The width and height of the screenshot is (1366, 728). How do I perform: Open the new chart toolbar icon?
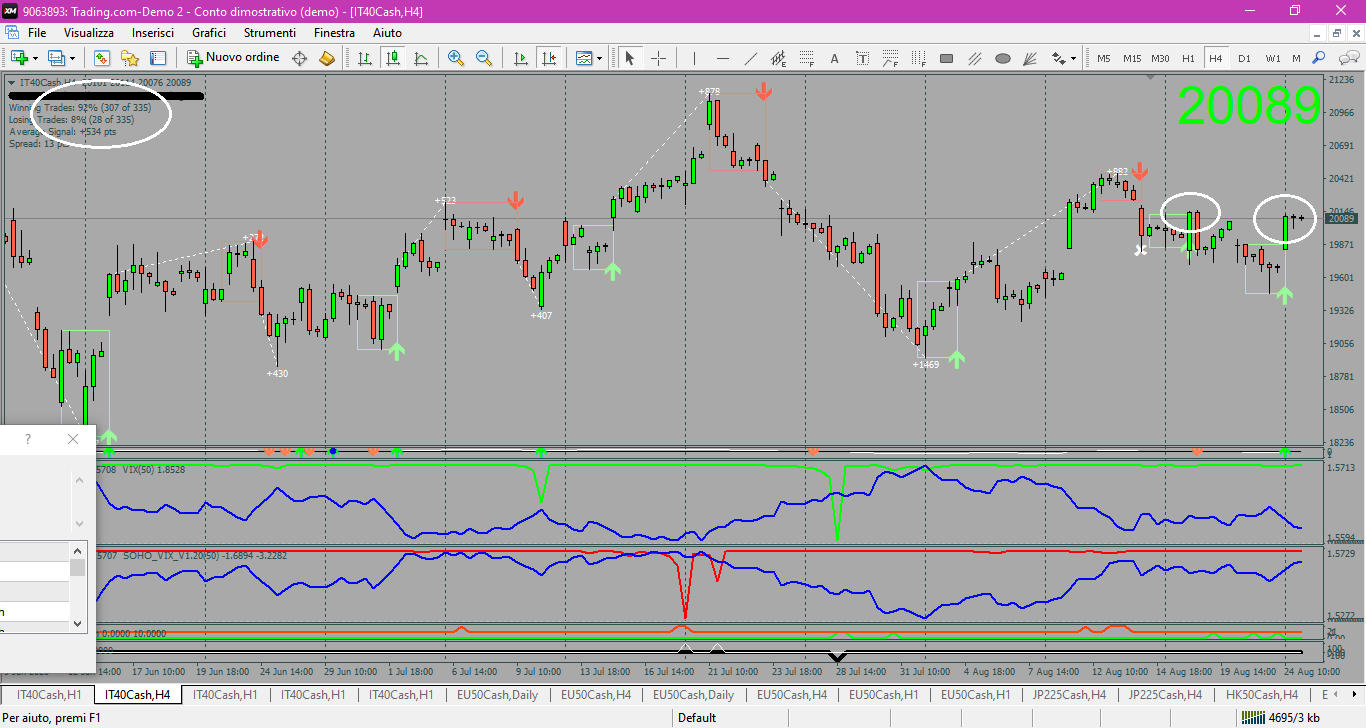click(18, 58)
